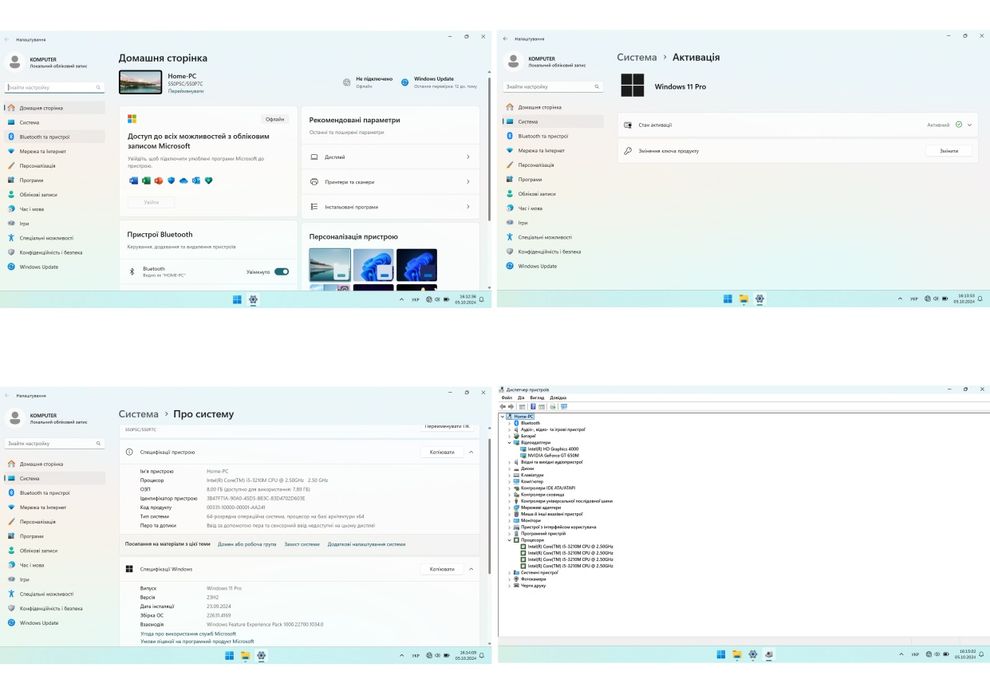Turn off the Bluetooth toggle on Home page

[x=282, y=272]
